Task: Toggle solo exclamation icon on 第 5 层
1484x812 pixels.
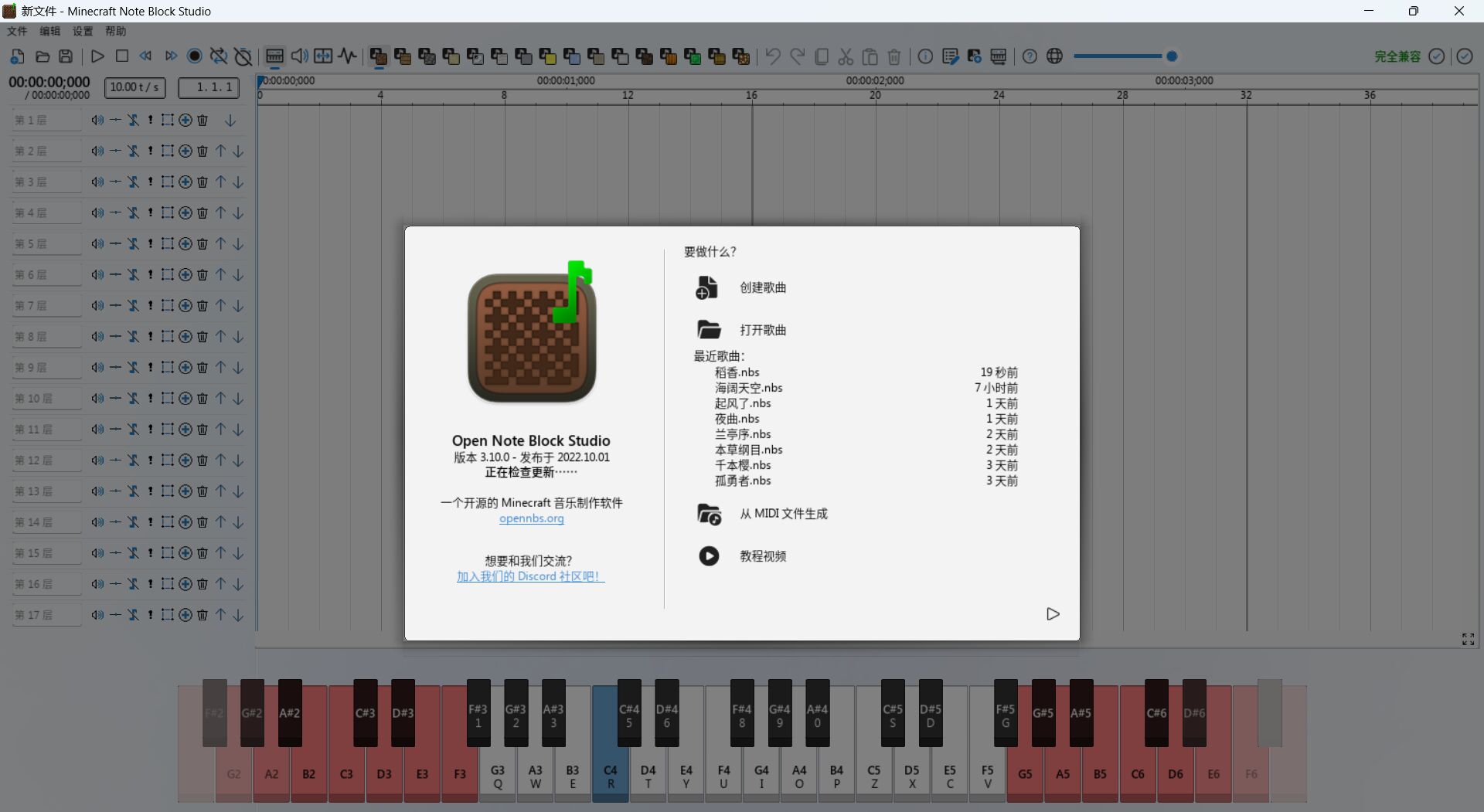Action: click(x=151, y=243)
